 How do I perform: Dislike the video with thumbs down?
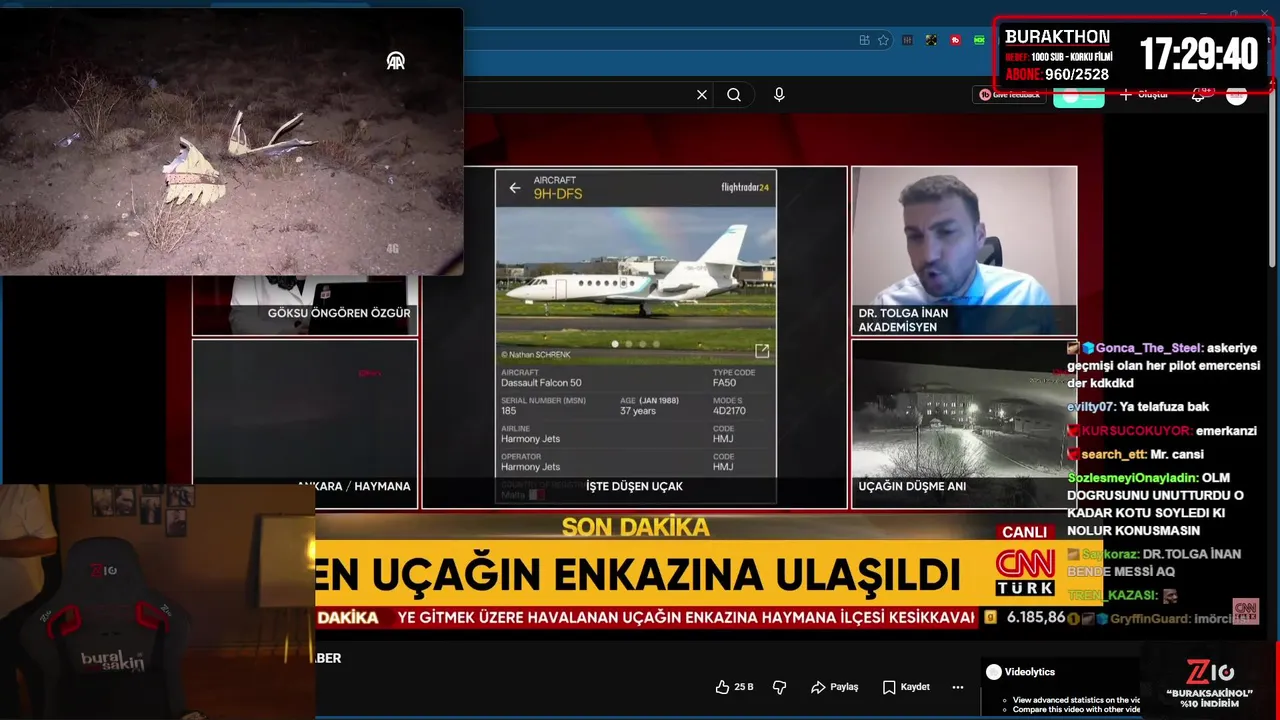pyautogui.click(x=780, y=687)
